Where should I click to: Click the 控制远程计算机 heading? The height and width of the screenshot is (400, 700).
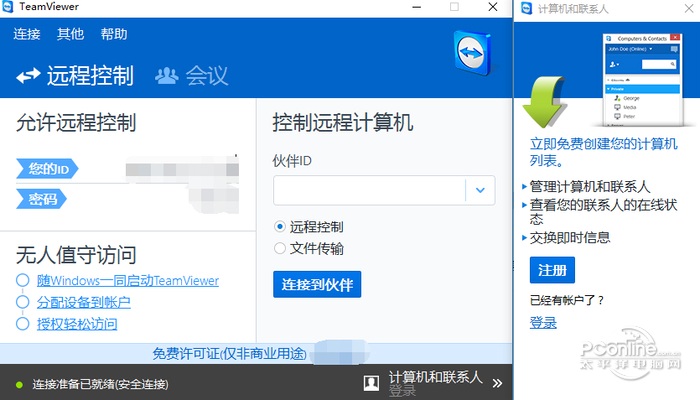point(343,123)
